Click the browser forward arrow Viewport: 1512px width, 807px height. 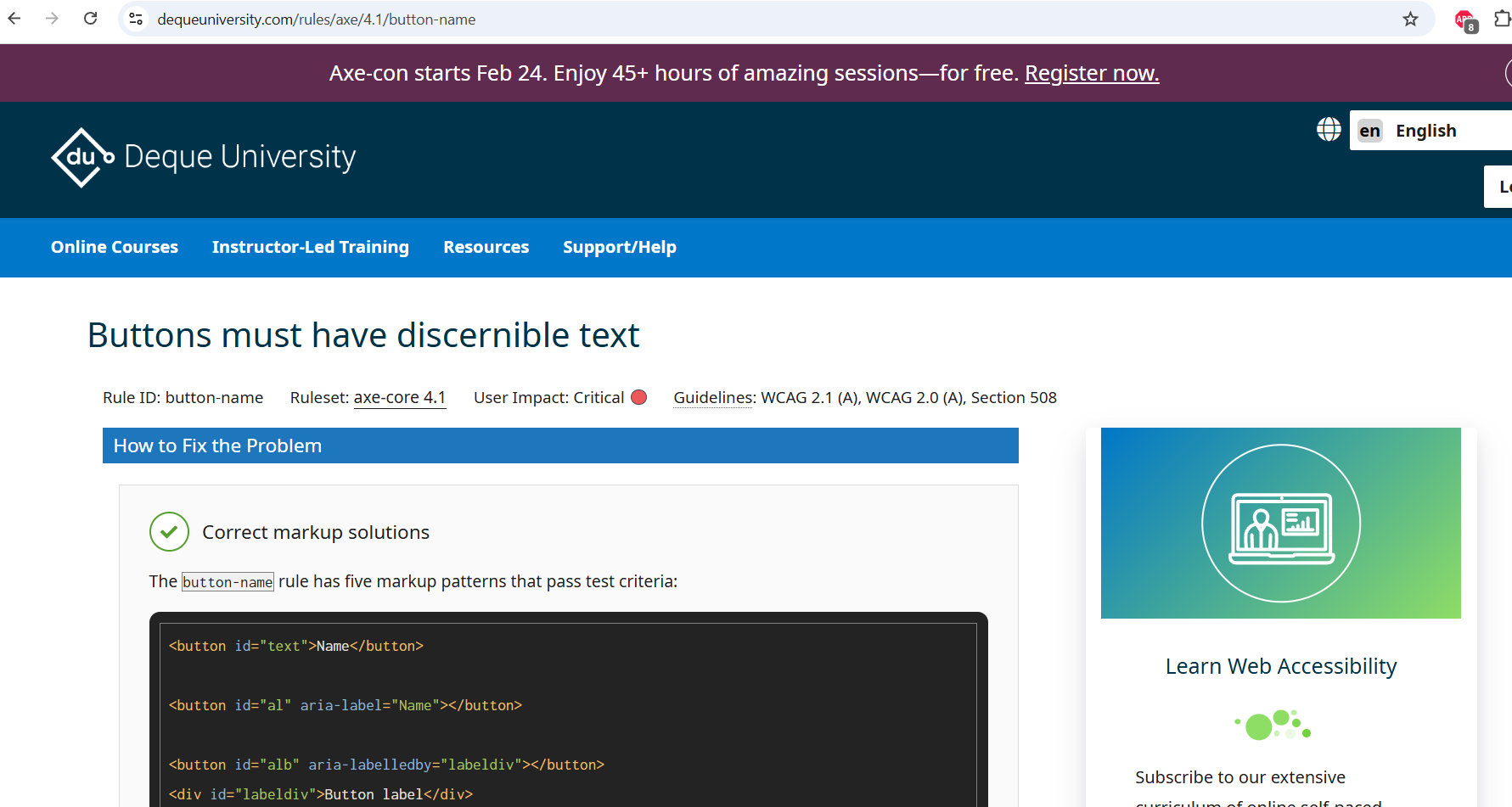(x=52, y=19)
